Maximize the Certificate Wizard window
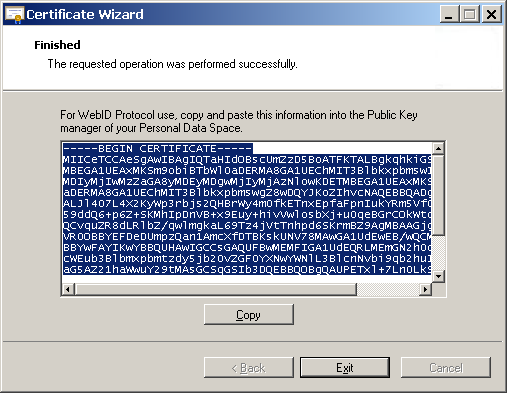Screen dimensions: 507x393 (470, 14)
